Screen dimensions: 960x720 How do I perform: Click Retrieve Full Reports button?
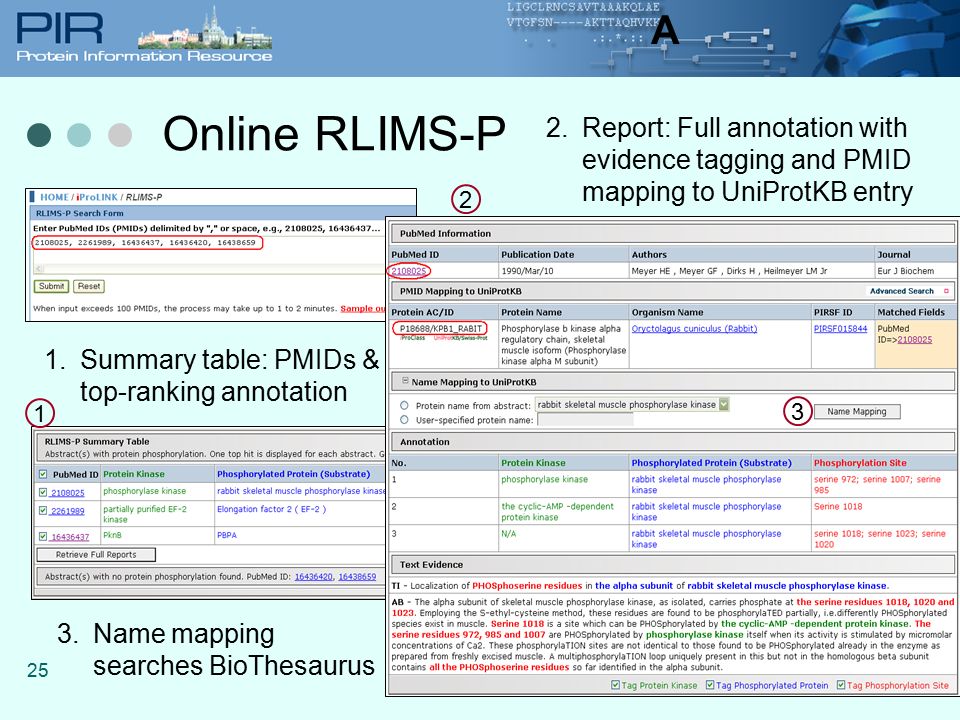coord(96,555)
